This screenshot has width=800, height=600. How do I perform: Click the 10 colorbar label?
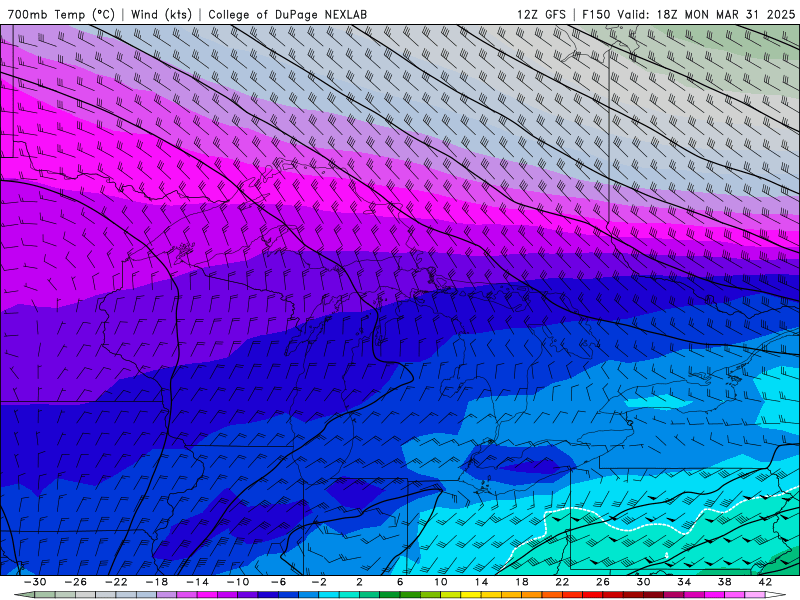pyautogui.click(x=441, y=582)
